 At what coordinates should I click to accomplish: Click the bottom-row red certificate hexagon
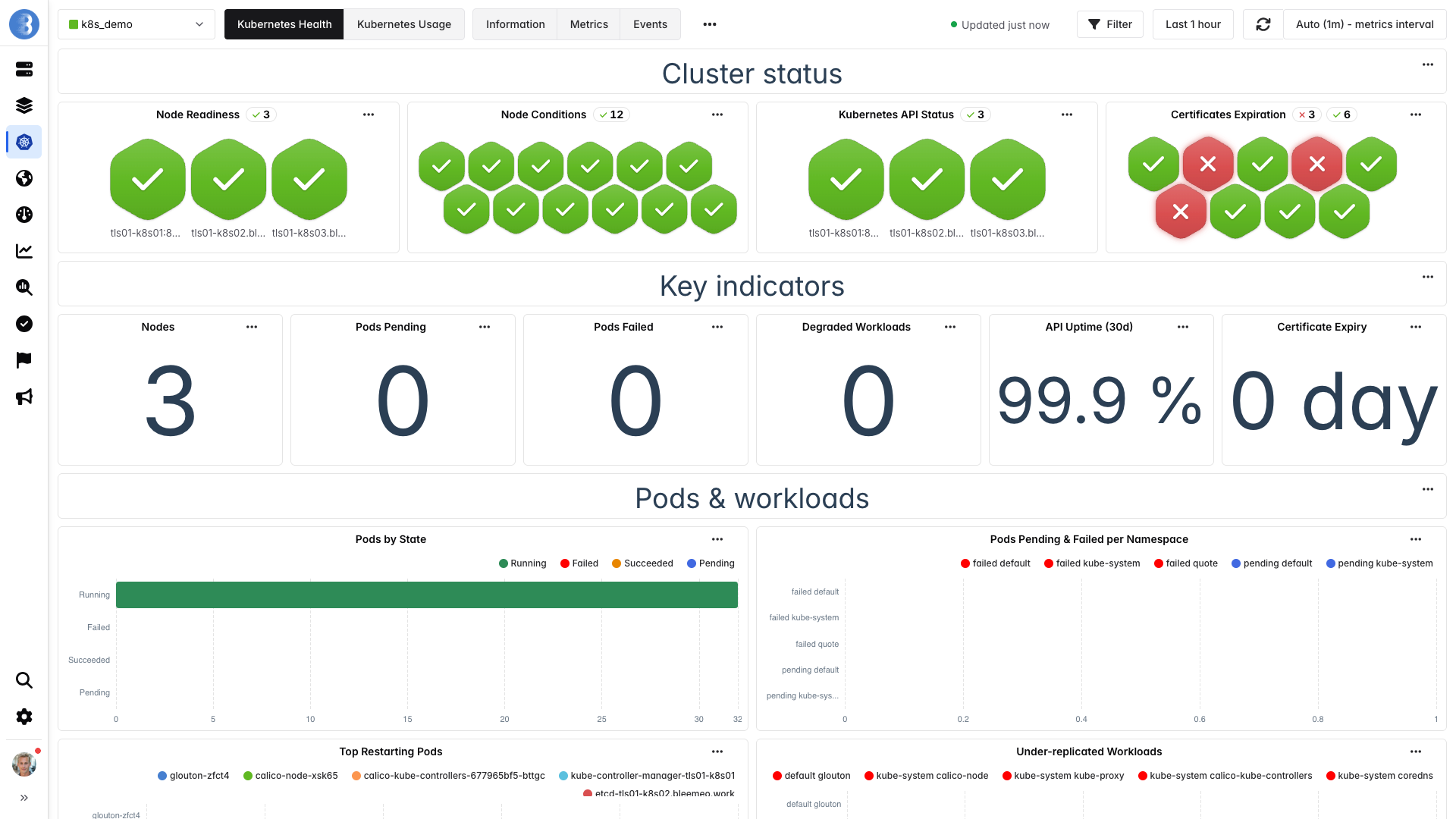(x=1181, y=212)
